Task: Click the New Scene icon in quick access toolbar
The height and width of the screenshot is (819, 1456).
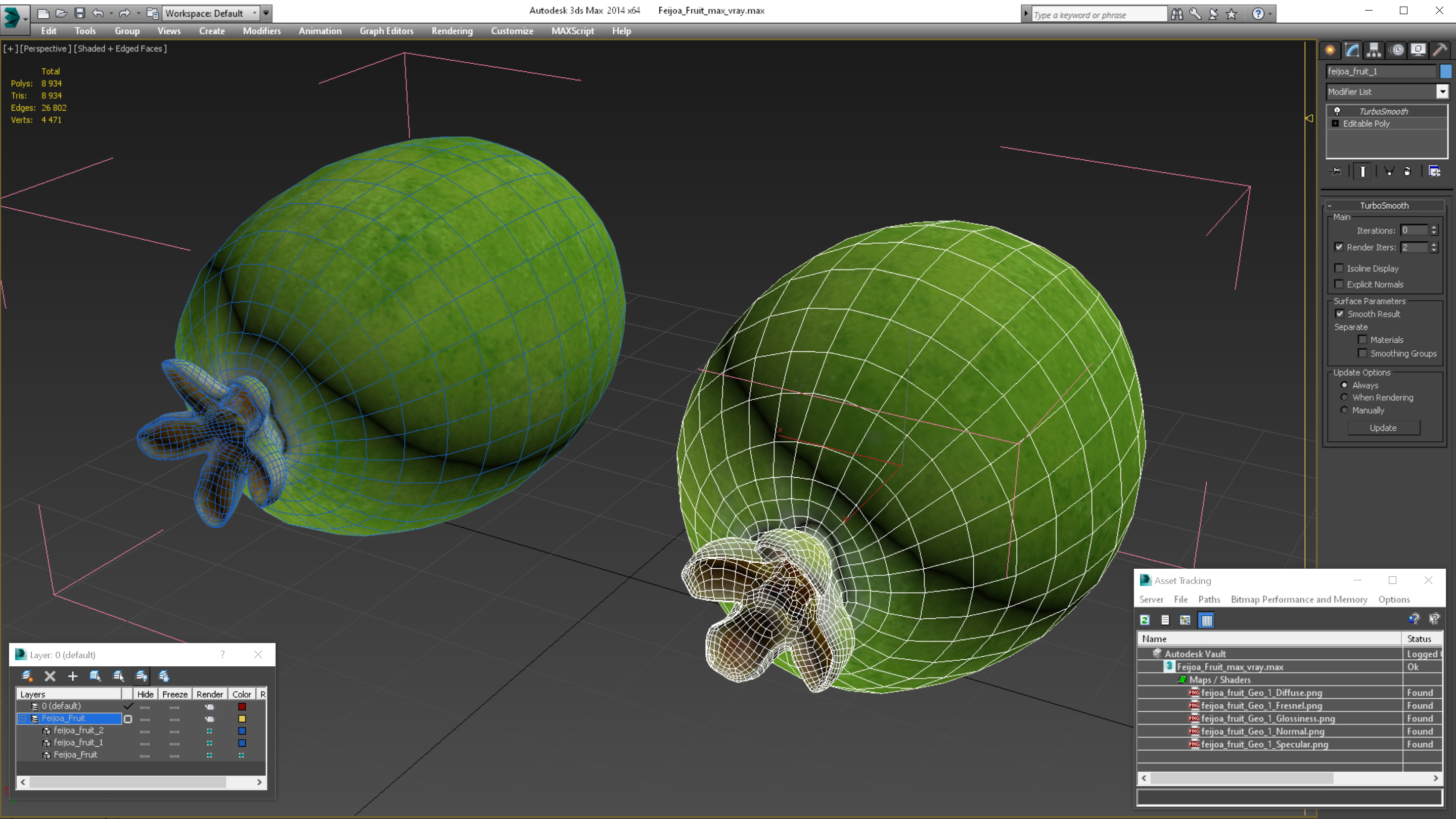Action: (x=43, y=13)
